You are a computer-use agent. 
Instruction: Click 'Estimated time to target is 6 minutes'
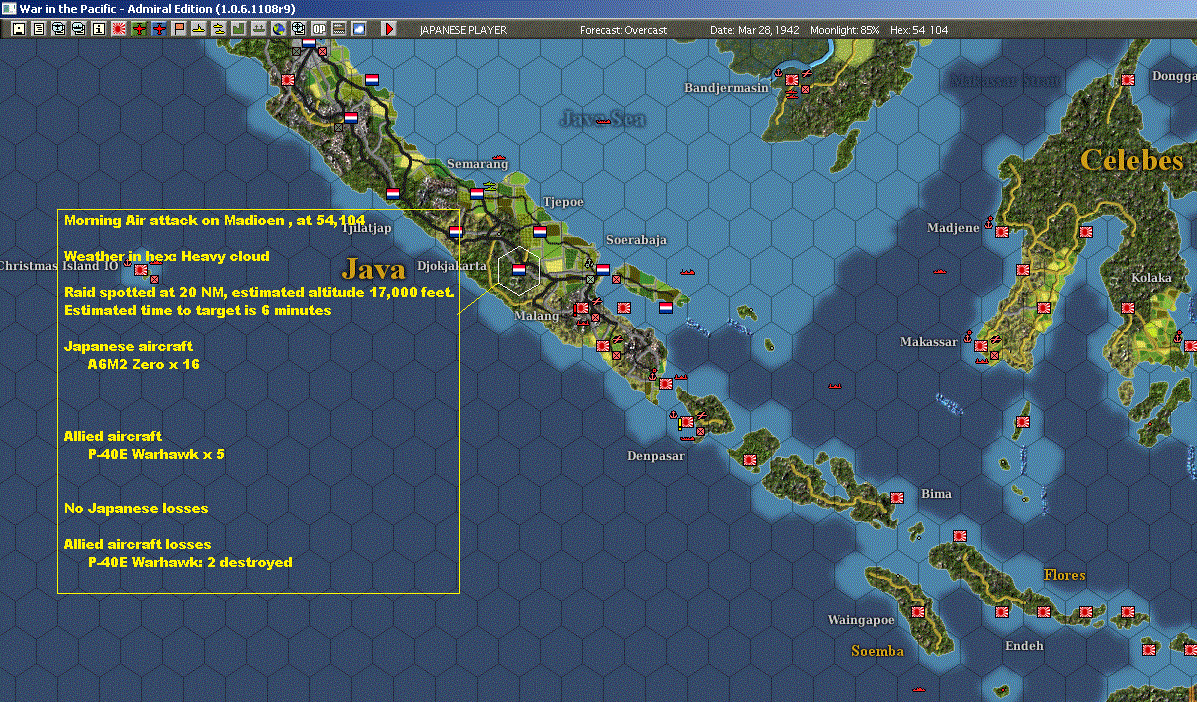point(198,311)
